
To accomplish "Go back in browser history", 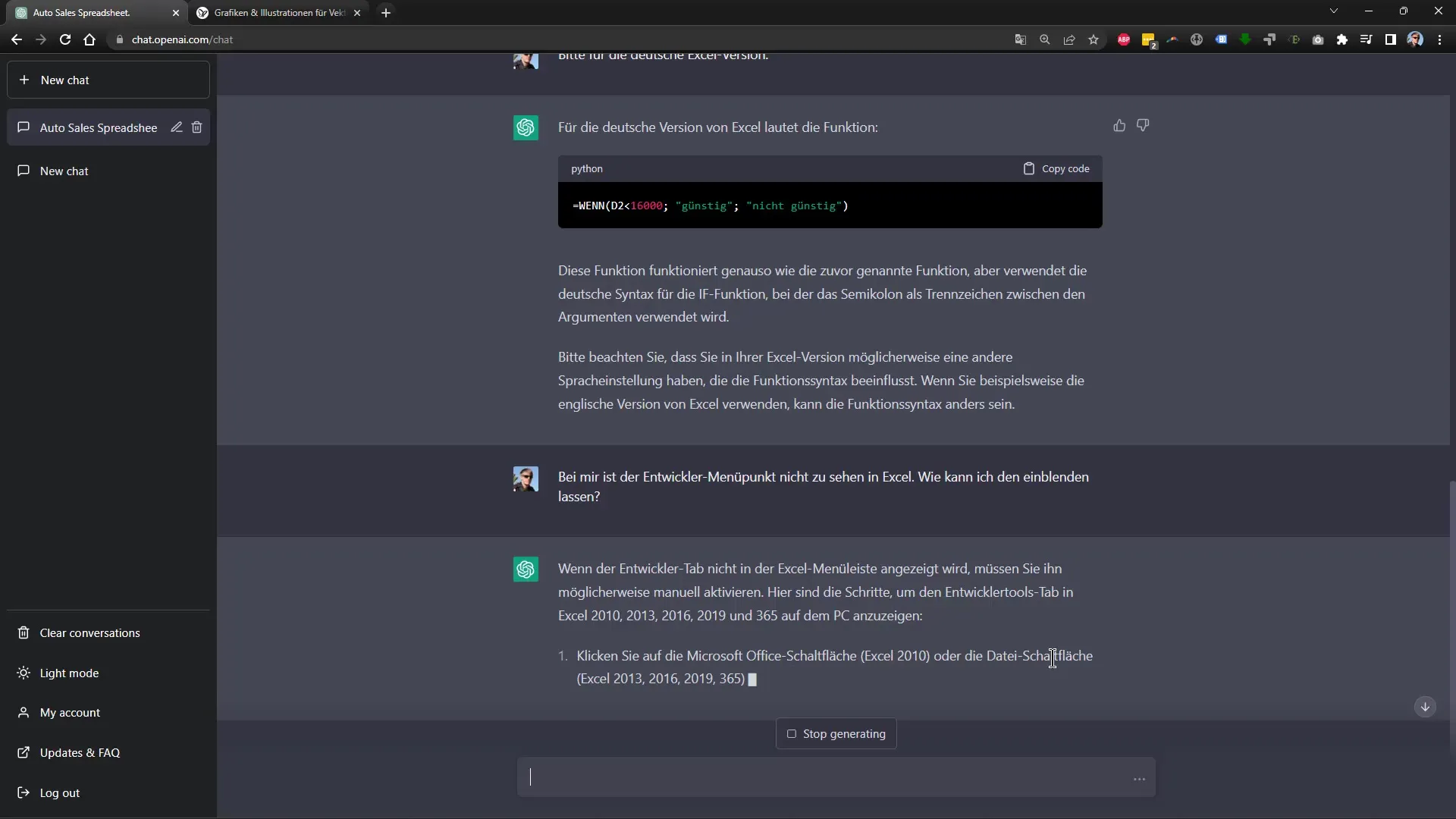I will point(17,39).
